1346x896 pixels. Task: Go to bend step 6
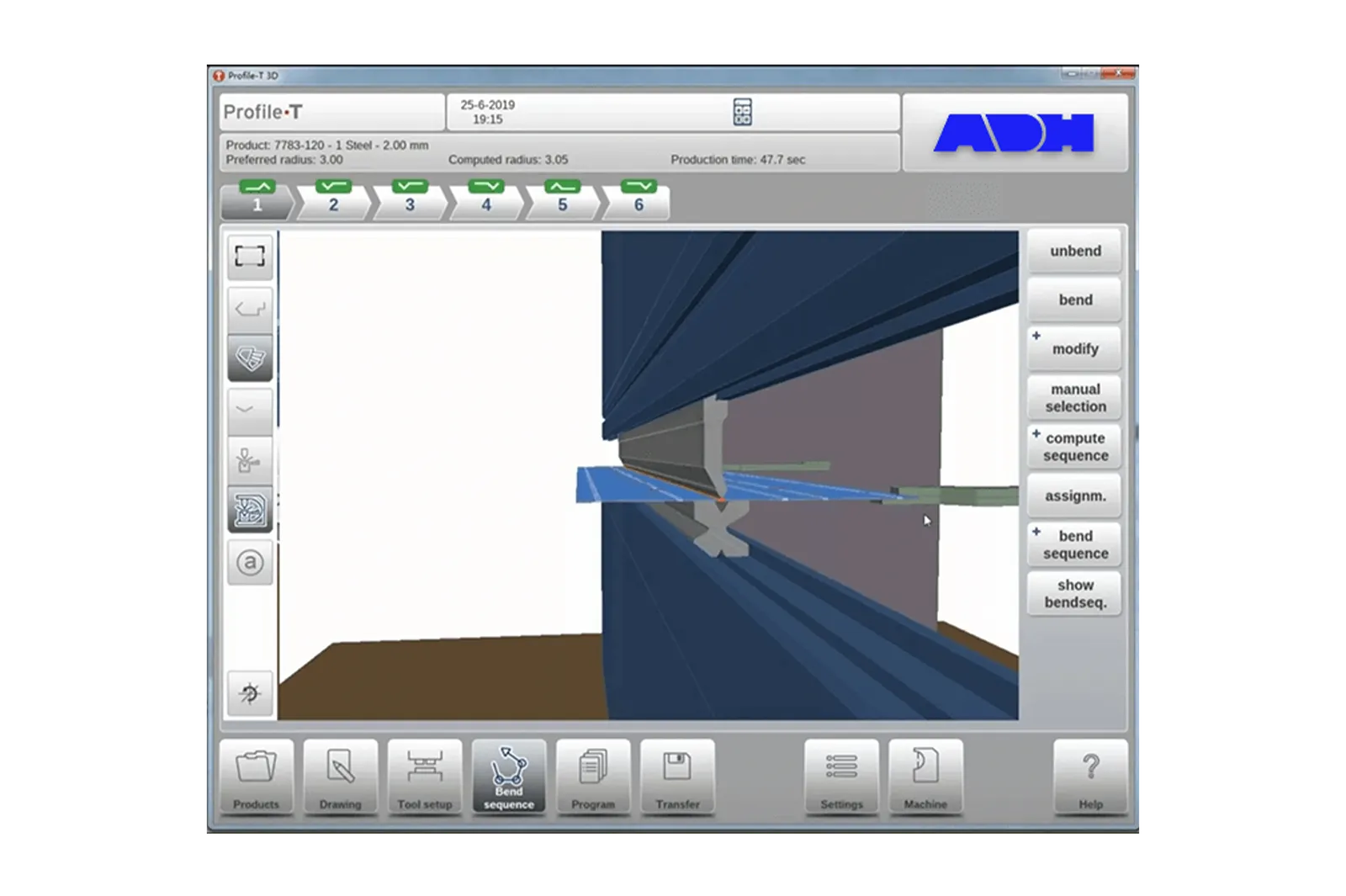[x=638, y=200]
